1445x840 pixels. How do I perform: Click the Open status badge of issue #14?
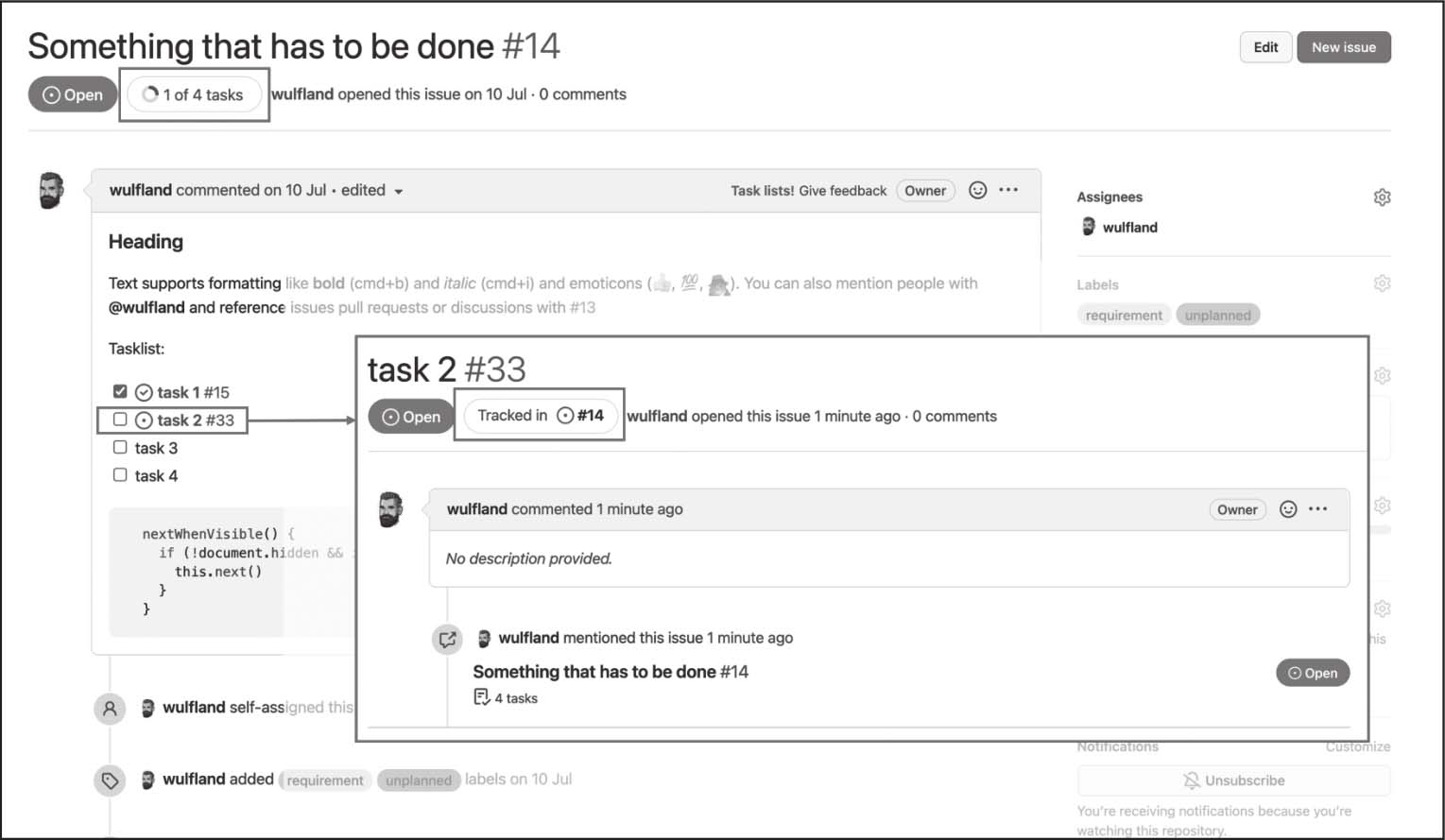[73, 94]
